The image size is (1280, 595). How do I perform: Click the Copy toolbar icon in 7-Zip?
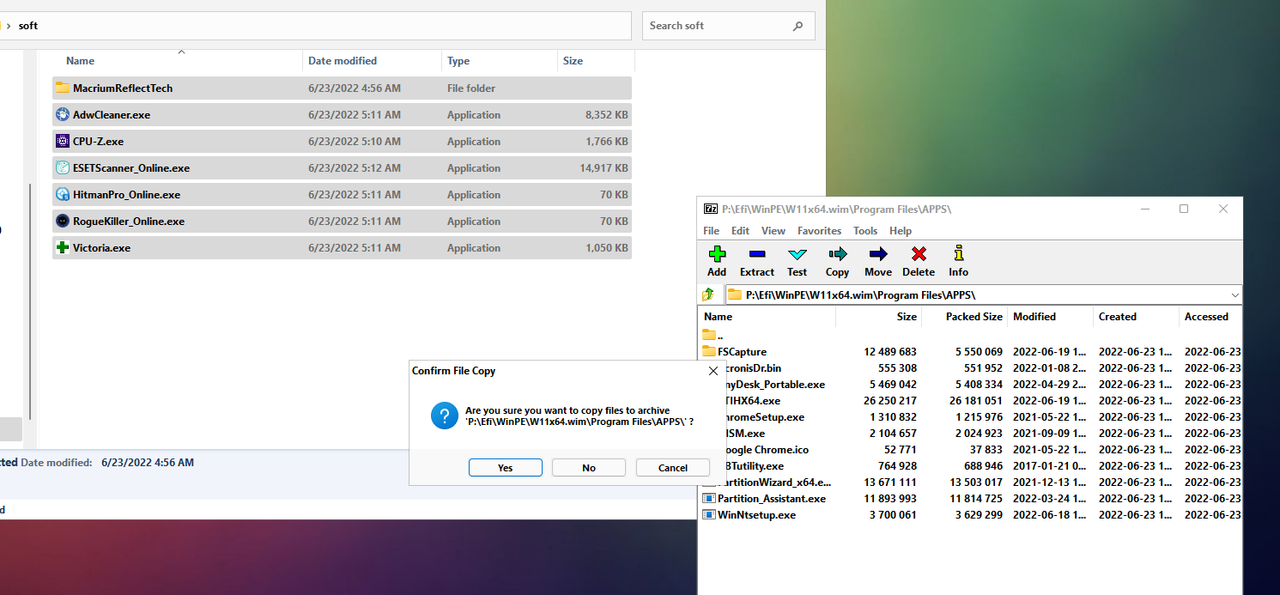coord(837,254)
